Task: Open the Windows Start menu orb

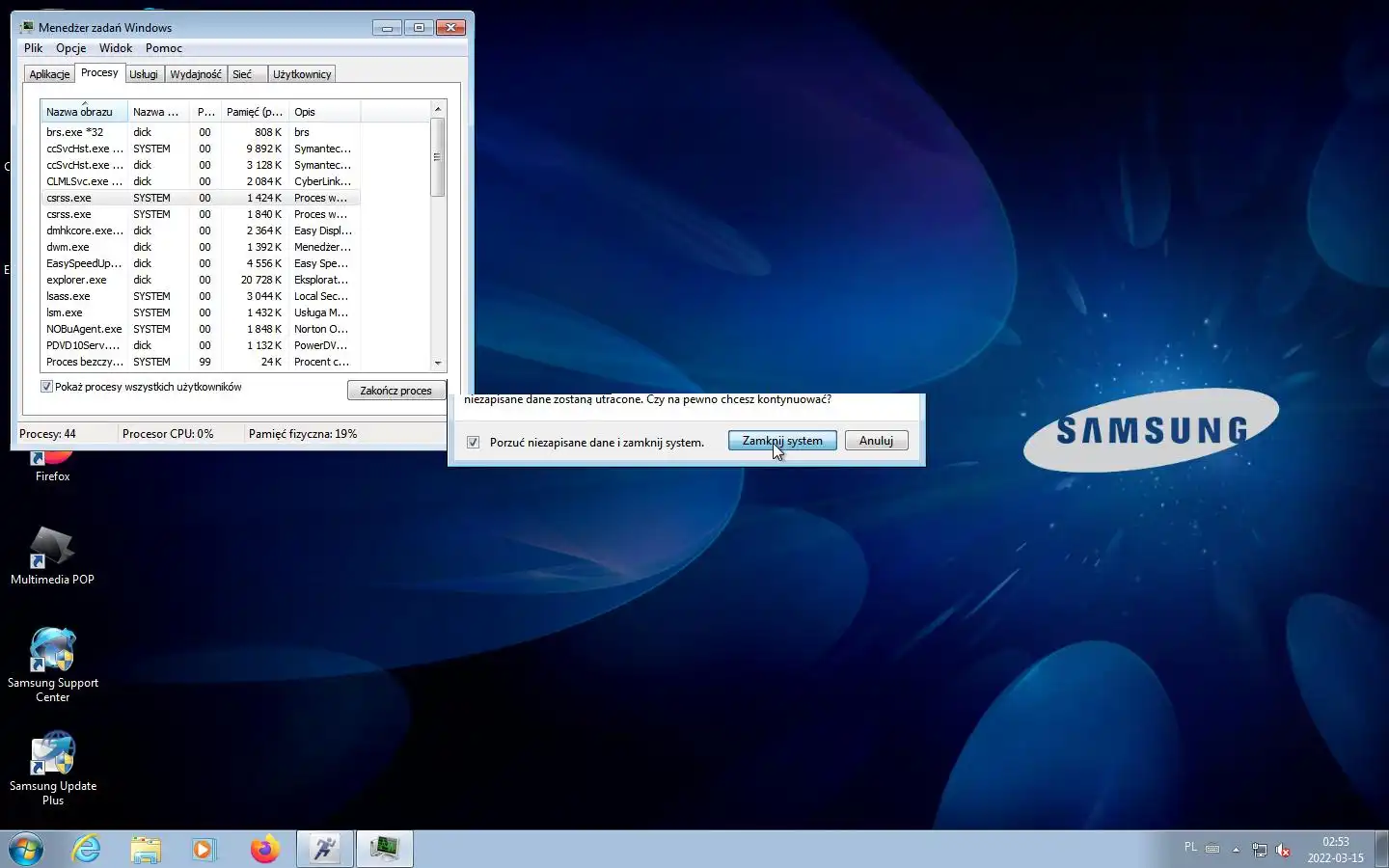Action: [26, 849]
